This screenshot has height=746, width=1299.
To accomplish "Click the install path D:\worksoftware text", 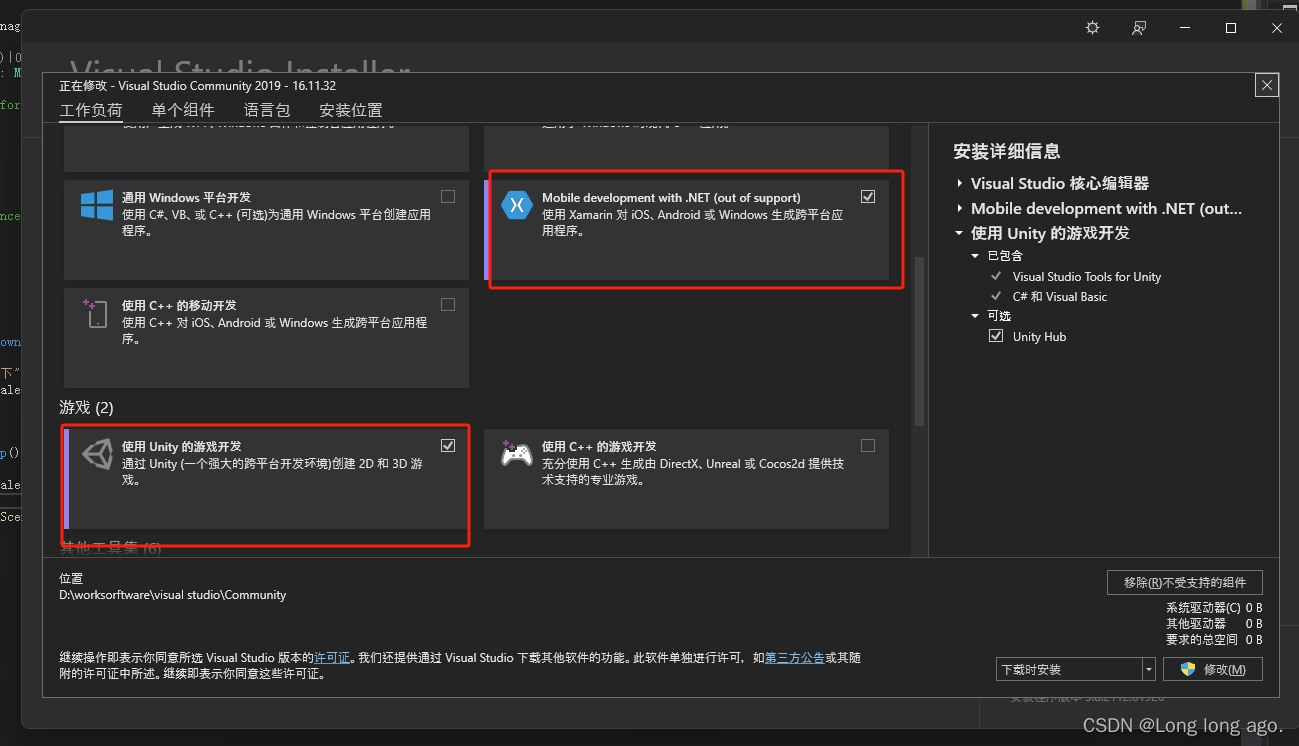I will coord(173,595).
